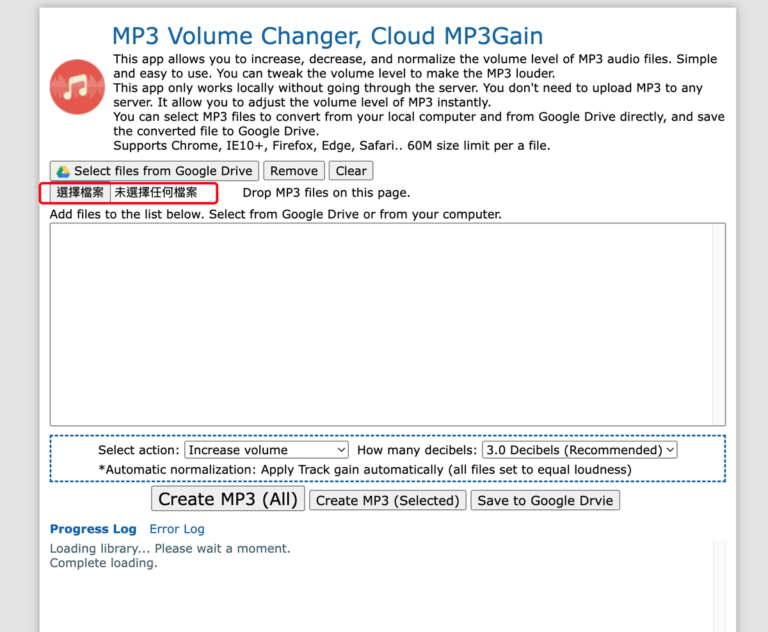
Task: Click the progress log vertical scrollbar
Action: point(719,586)
